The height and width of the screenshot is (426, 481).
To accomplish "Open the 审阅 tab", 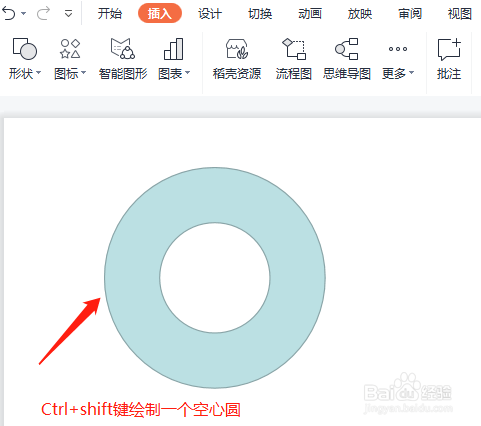I will pyautogui.click(x=410, y=14).
